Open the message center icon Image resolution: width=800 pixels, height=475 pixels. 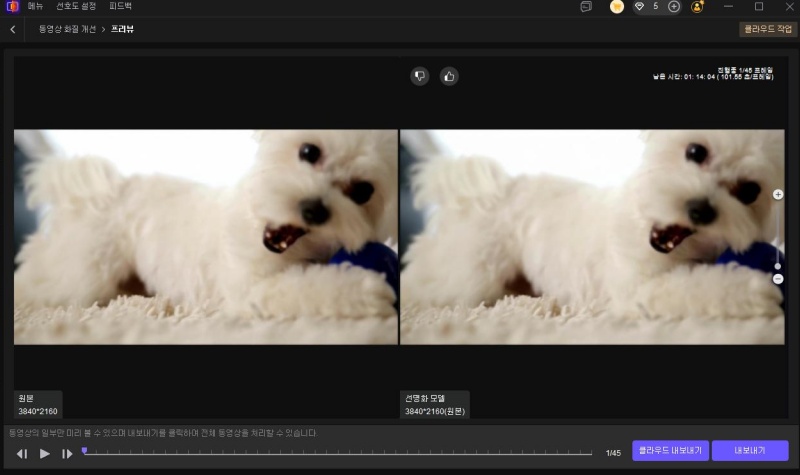[x=586, y=7]
